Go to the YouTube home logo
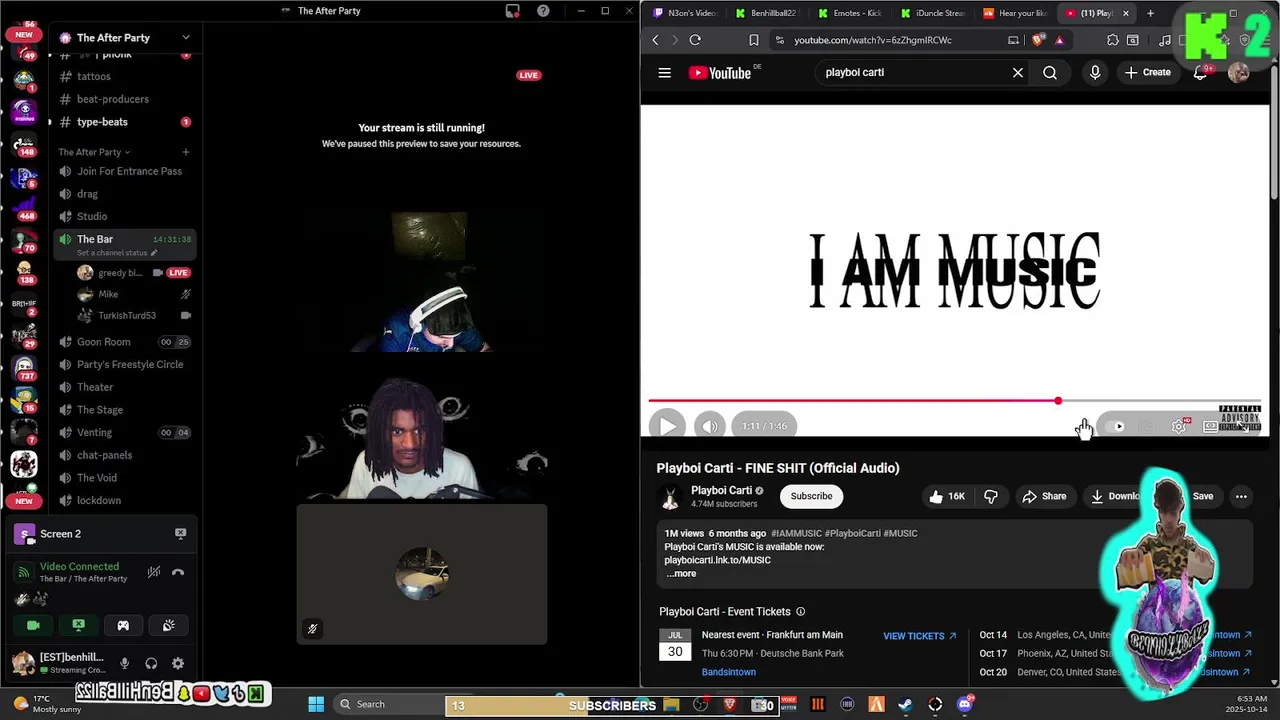Screen dimensions: 1280x720 [x=719, y=72]
